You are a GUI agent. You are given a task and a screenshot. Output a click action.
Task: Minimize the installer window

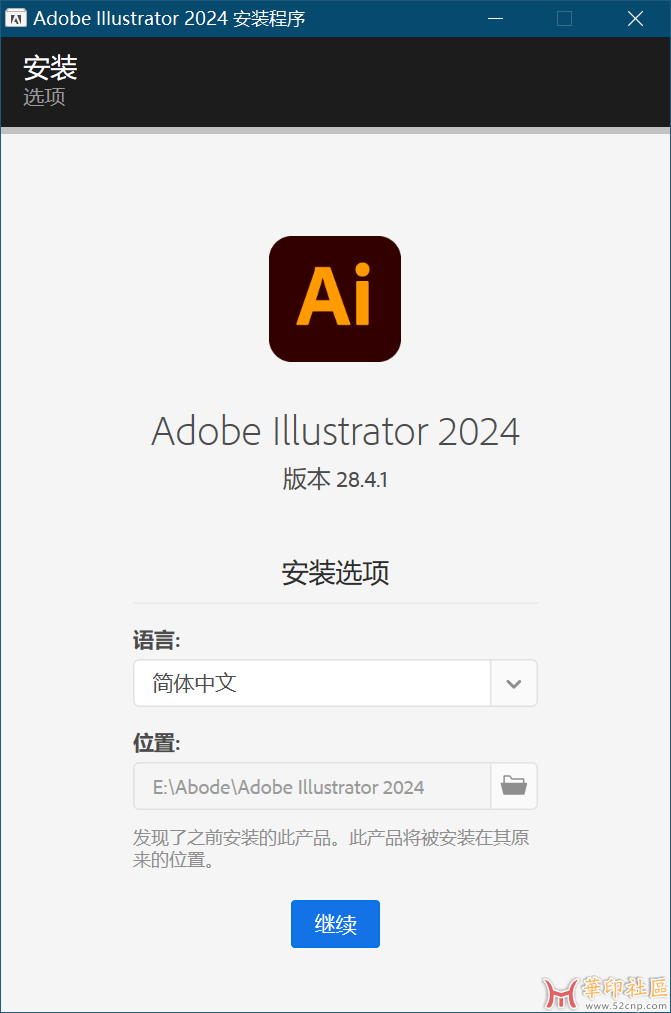(495, 19)
